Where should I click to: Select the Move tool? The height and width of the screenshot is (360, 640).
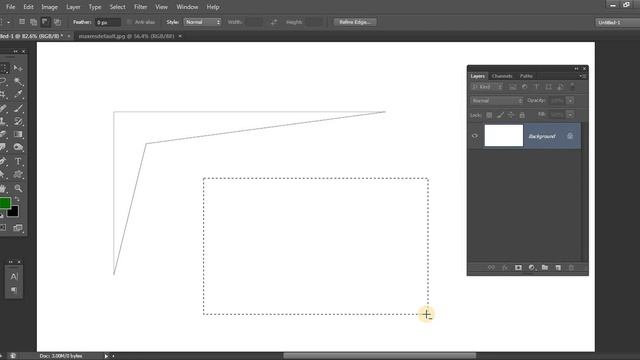(x=18, y=68)
